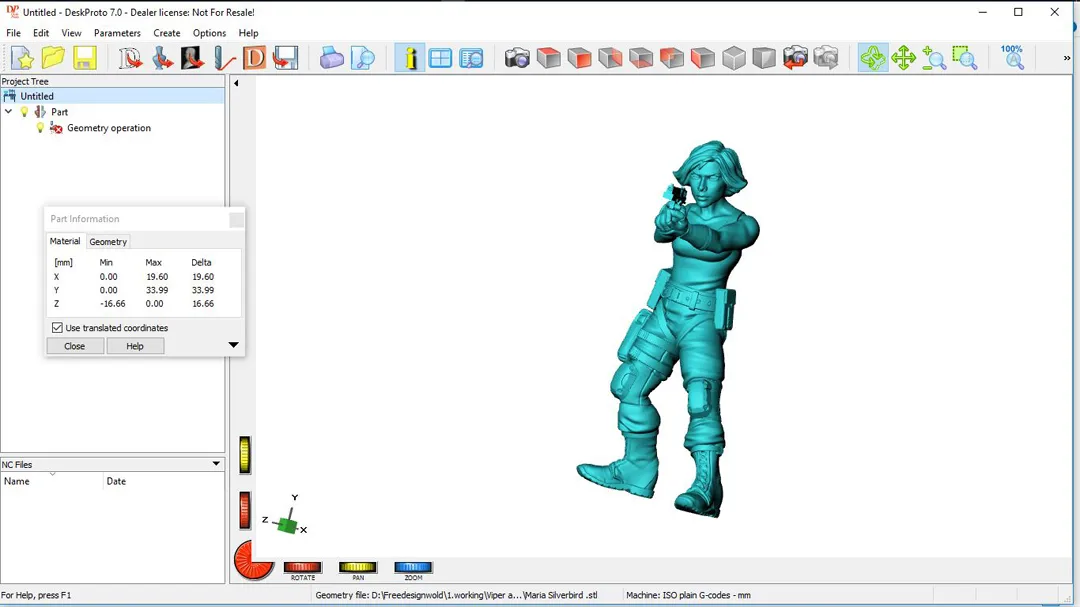1080x607 pixels.
Task: Select the cube view with red bottom face
Action: pos(641,58)
